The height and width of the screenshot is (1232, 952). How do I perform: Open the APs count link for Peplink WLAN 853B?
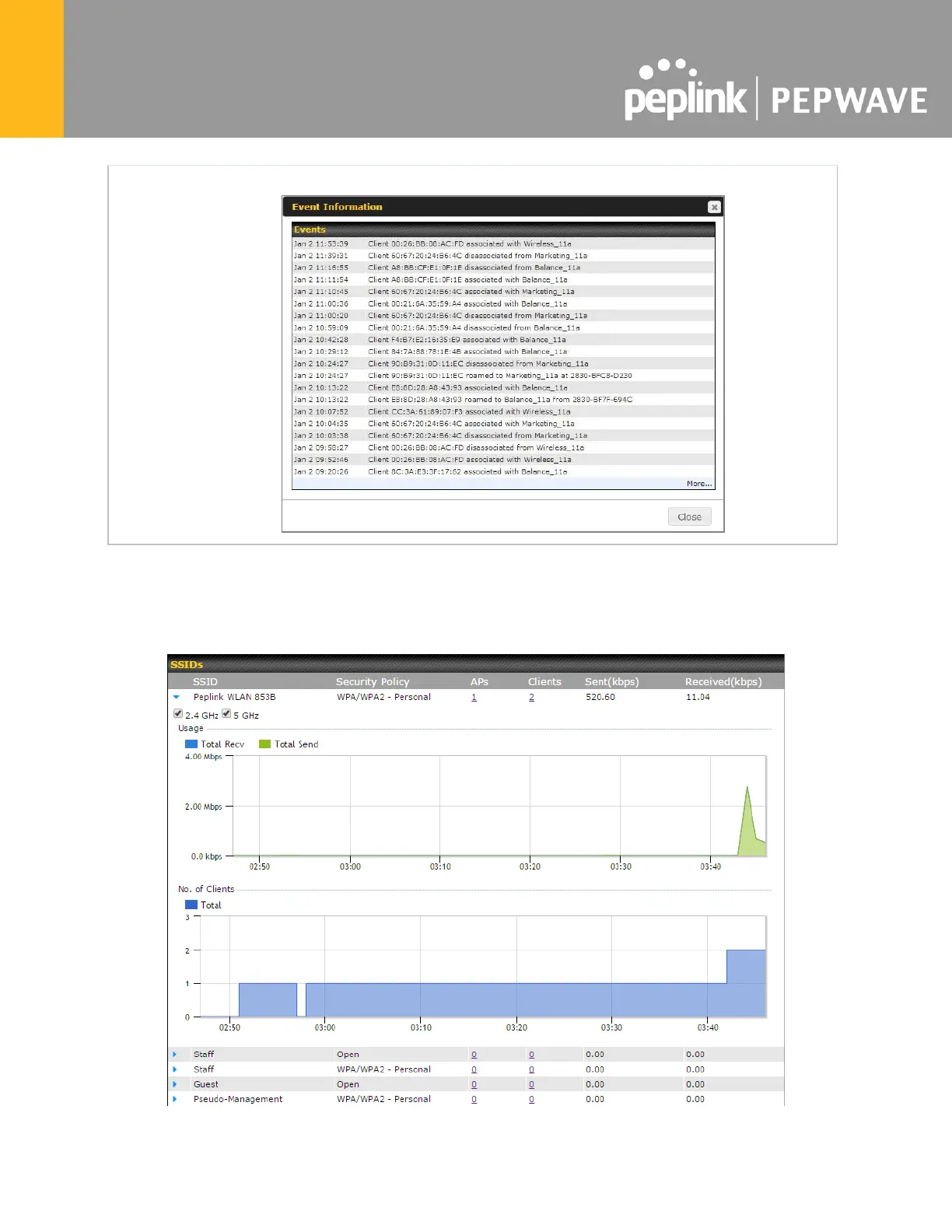point(474,697)
